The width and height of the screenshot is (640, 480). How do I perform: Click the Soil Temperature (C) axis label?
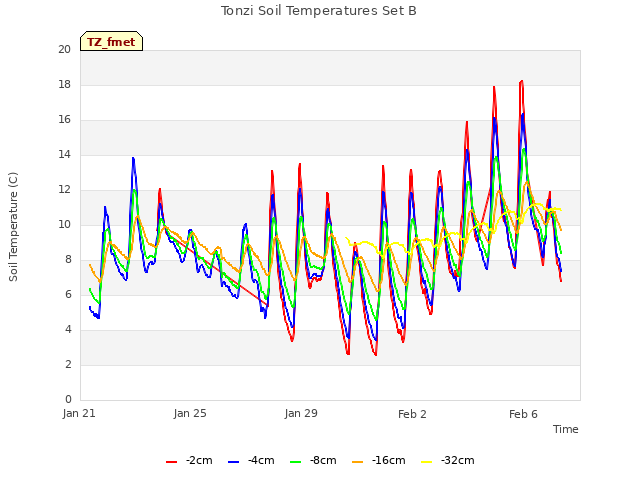click(x=13, y=227)
